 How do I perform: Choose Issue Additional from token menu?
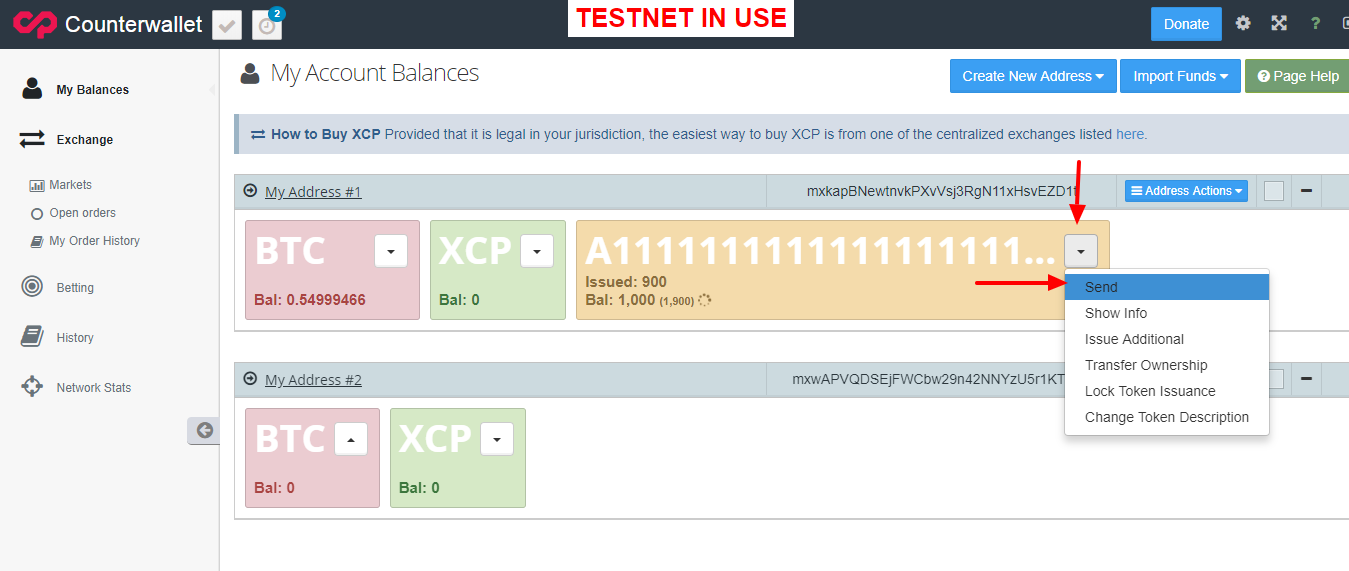click(x=1167, y=339)
